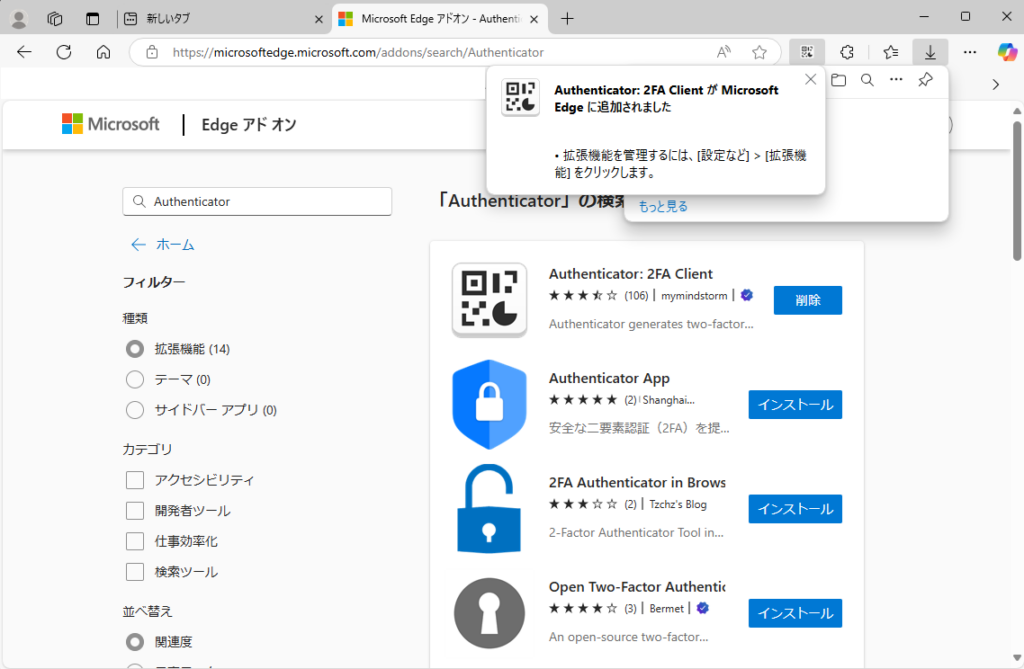Open Authenticator: 2FA Client title
Screen dimensions: 1024x669
pyautogui.click(x=630, y=274)
